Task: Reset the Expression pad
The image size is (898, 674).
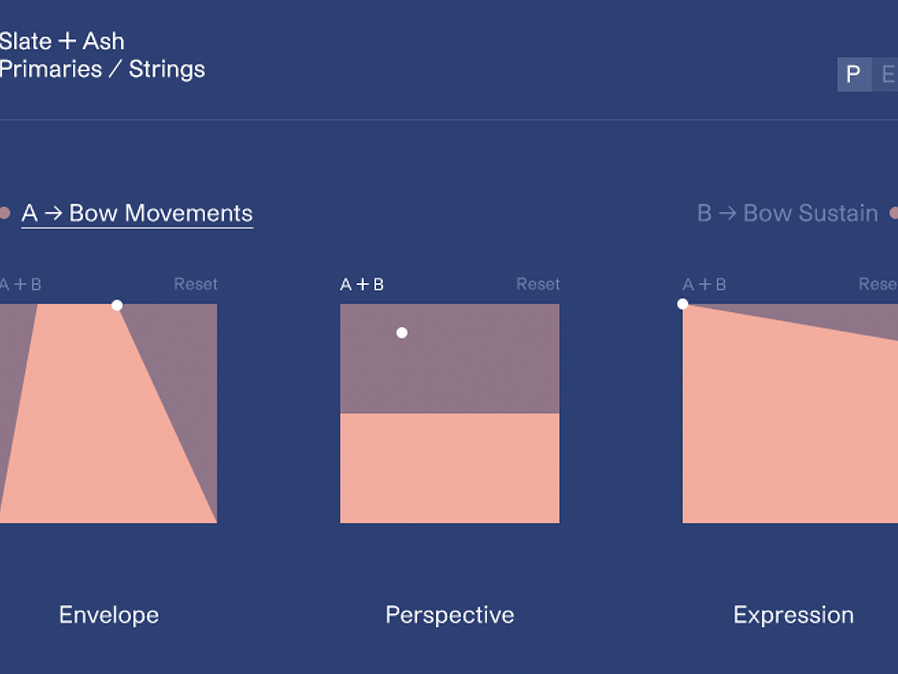Action: (x=878, y=284)
